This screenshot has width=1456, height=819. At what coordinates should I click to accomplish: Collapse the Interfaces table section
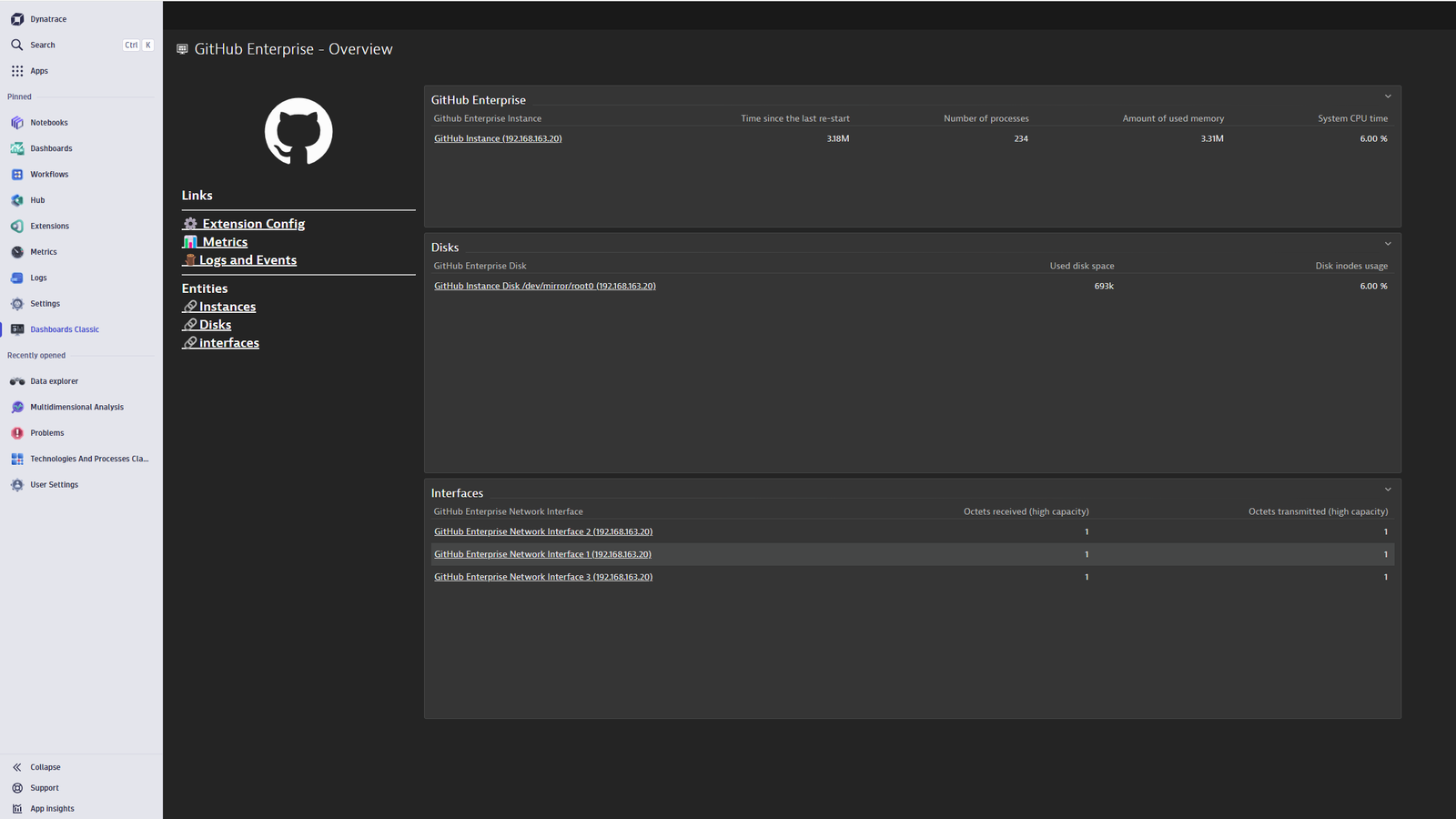point(1388,490)
